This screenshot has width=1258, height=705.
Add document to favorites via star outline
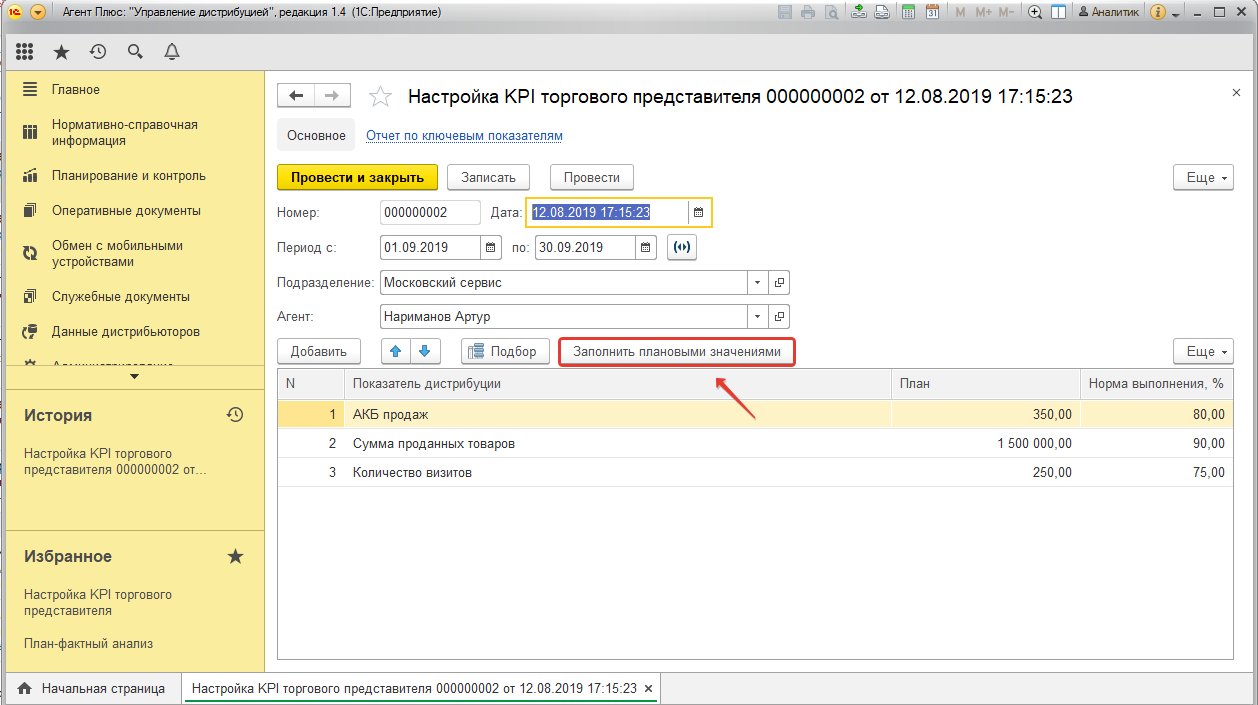380,96
